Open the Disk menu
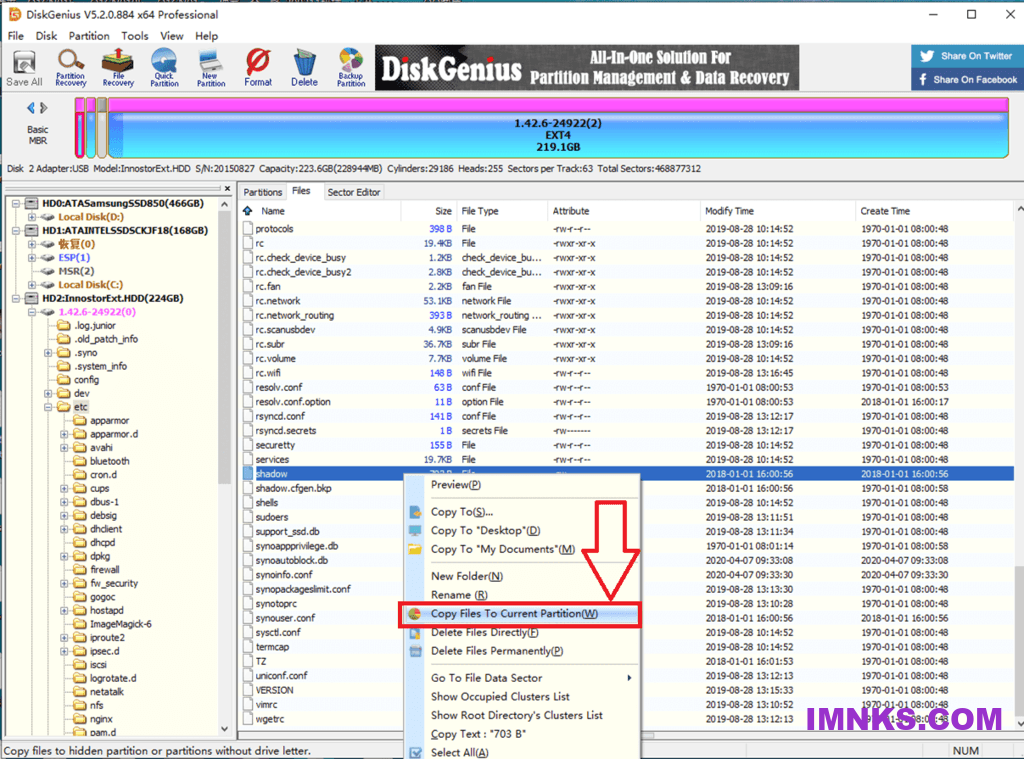The width and height of the screenshot is (1024, 759). (46, 36)
